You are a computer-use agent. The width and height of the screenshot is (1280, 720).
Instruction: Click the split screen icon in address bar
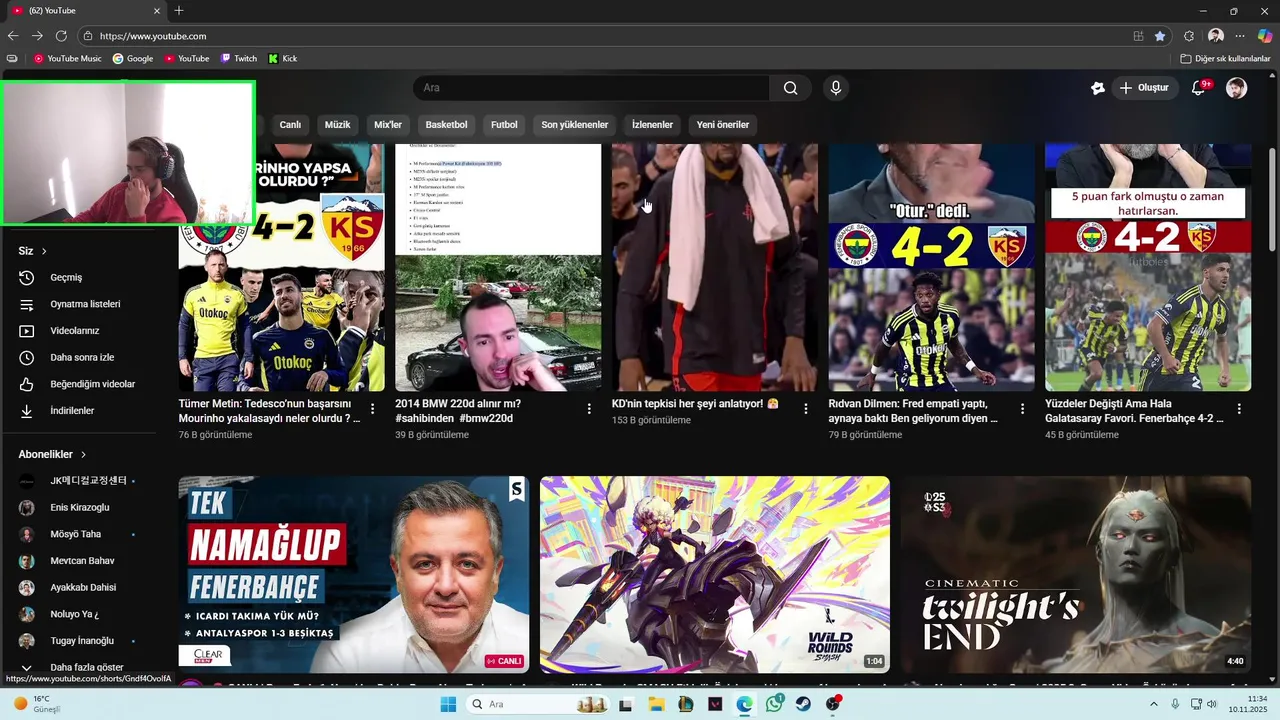(x=1138, y=36)
